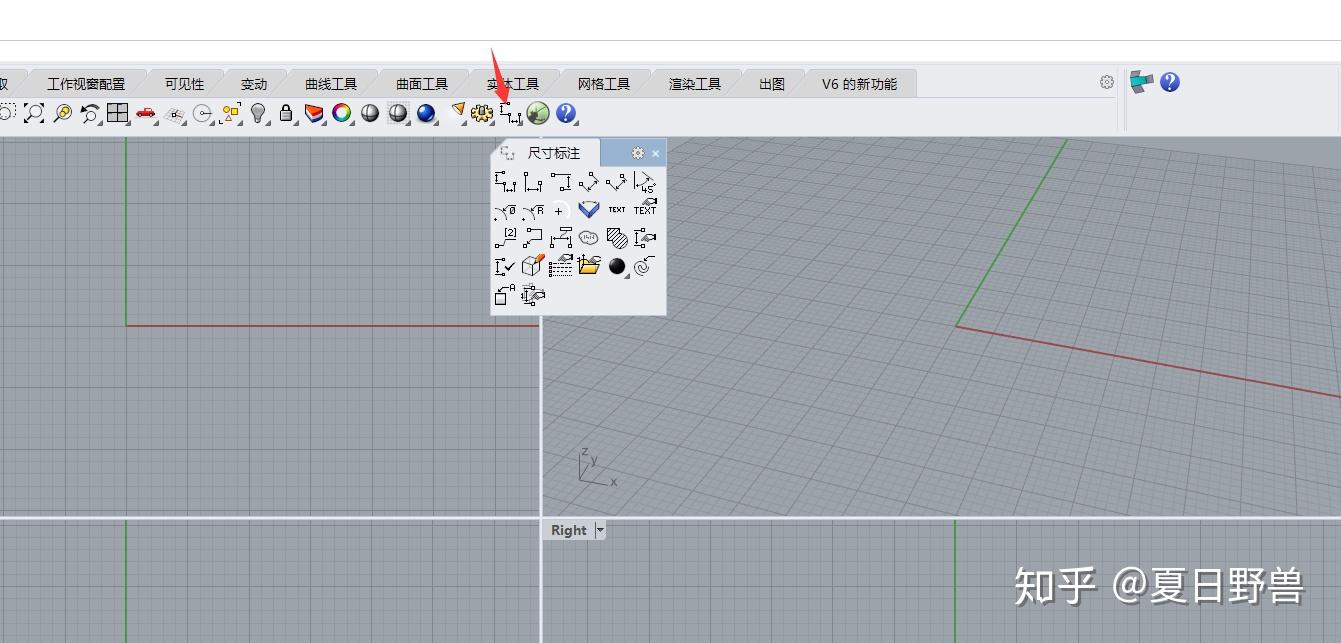Viewport: 1341px width, 643px height.
Task: Click the Make2D box drawing icon
Action: point(533,266)
